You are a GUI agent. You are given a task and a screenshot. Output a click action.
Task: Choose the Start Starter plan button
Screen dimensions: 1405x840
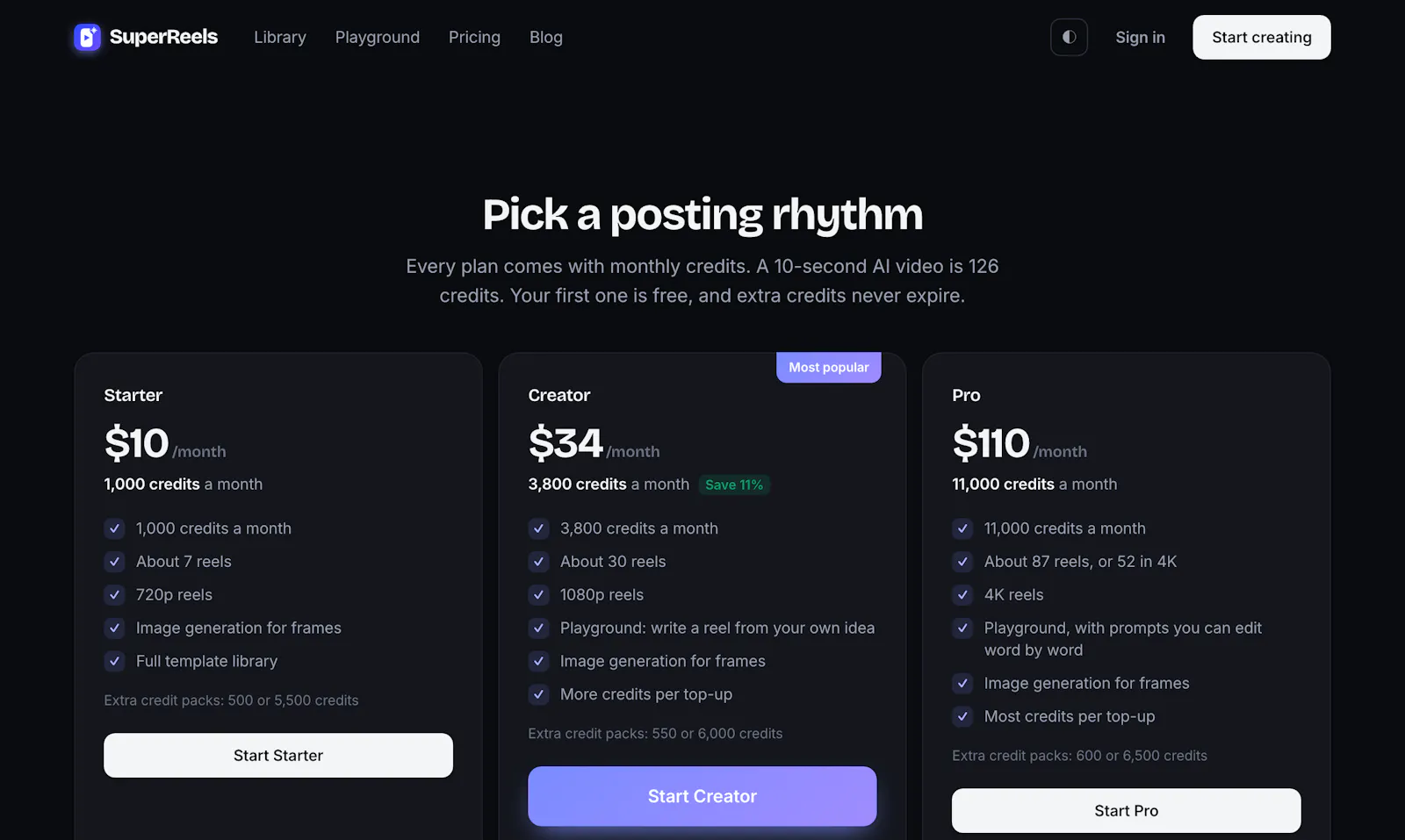click(278, 755)
